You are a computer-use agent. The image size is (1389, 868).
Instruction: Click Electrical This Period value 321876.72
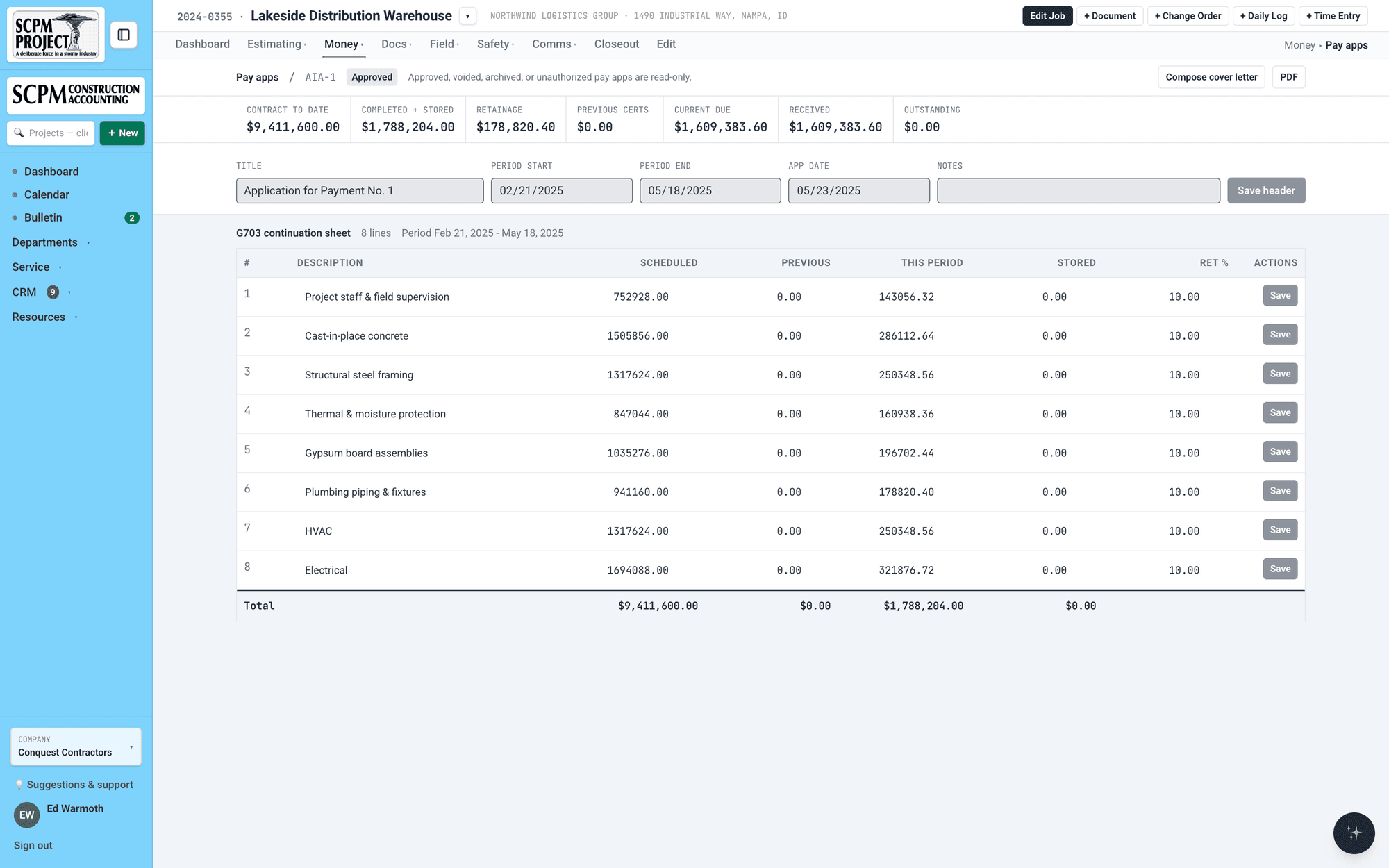[906, 570]
